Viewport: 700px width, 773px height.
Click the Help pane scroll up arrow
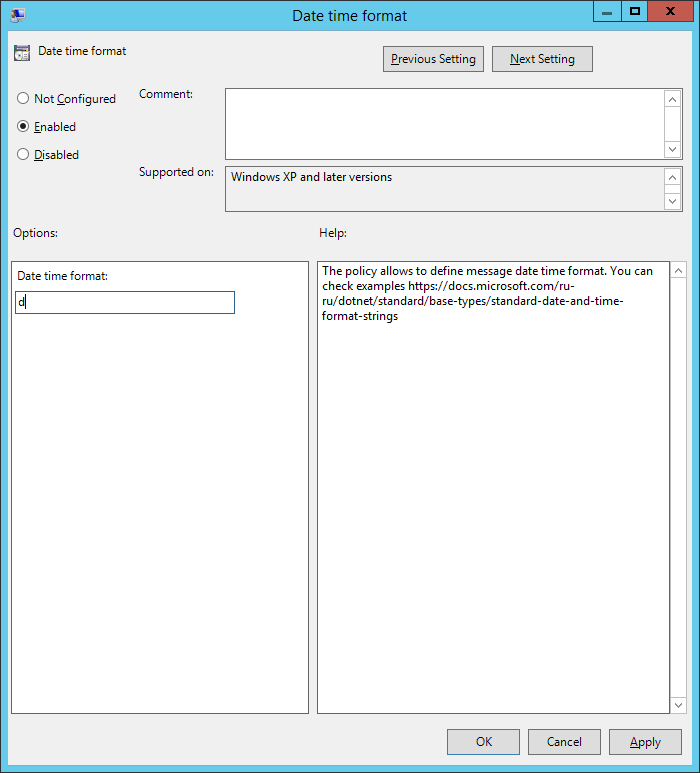(678, 271)
